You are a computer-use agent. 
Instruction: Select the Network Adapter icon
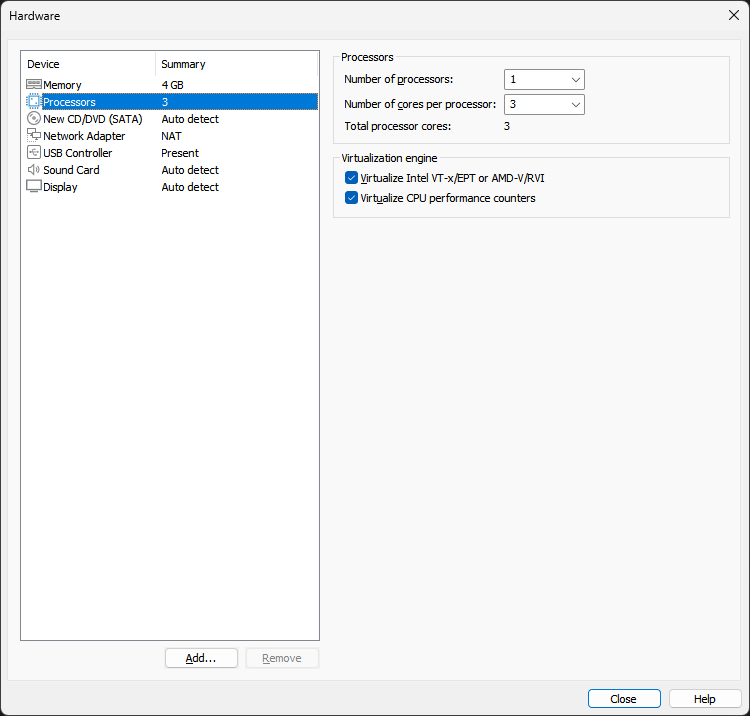click(34, 136)
